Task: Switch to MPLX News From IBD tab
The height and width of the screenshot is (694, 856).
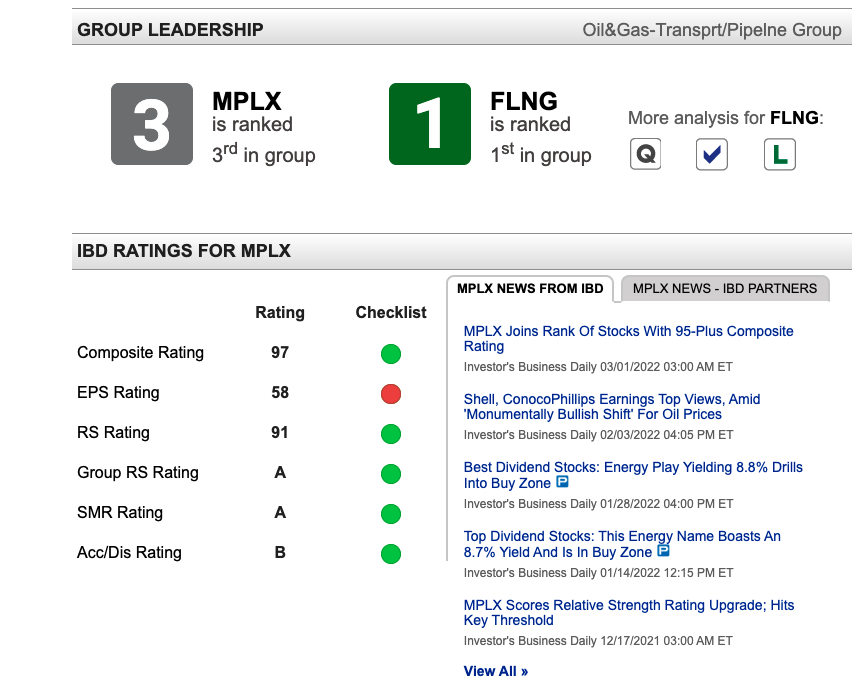Action: coord(530,288)
